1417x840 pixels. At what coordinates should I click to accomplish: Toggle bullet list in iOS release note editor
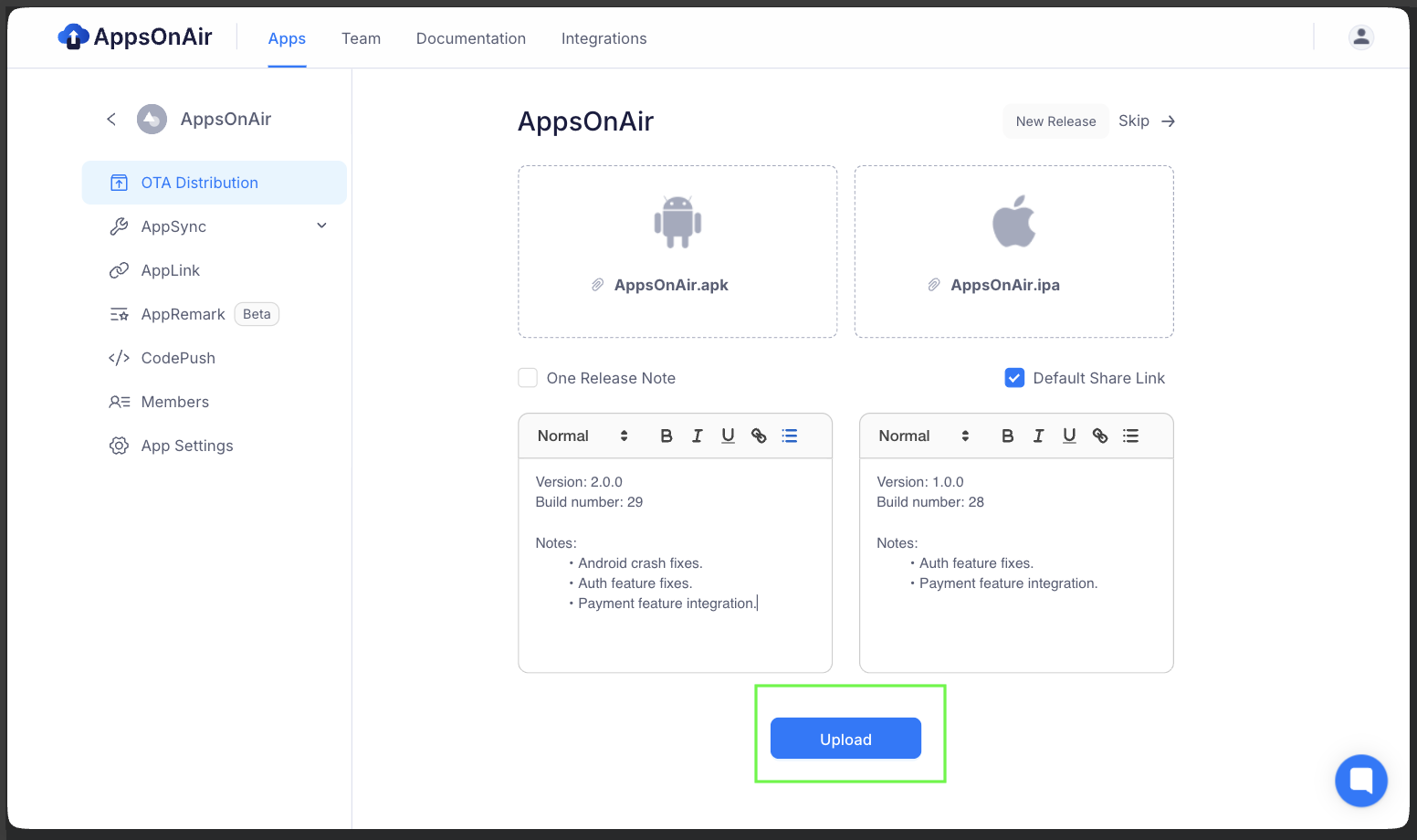pyautogui.click(x=1131, y=436)
